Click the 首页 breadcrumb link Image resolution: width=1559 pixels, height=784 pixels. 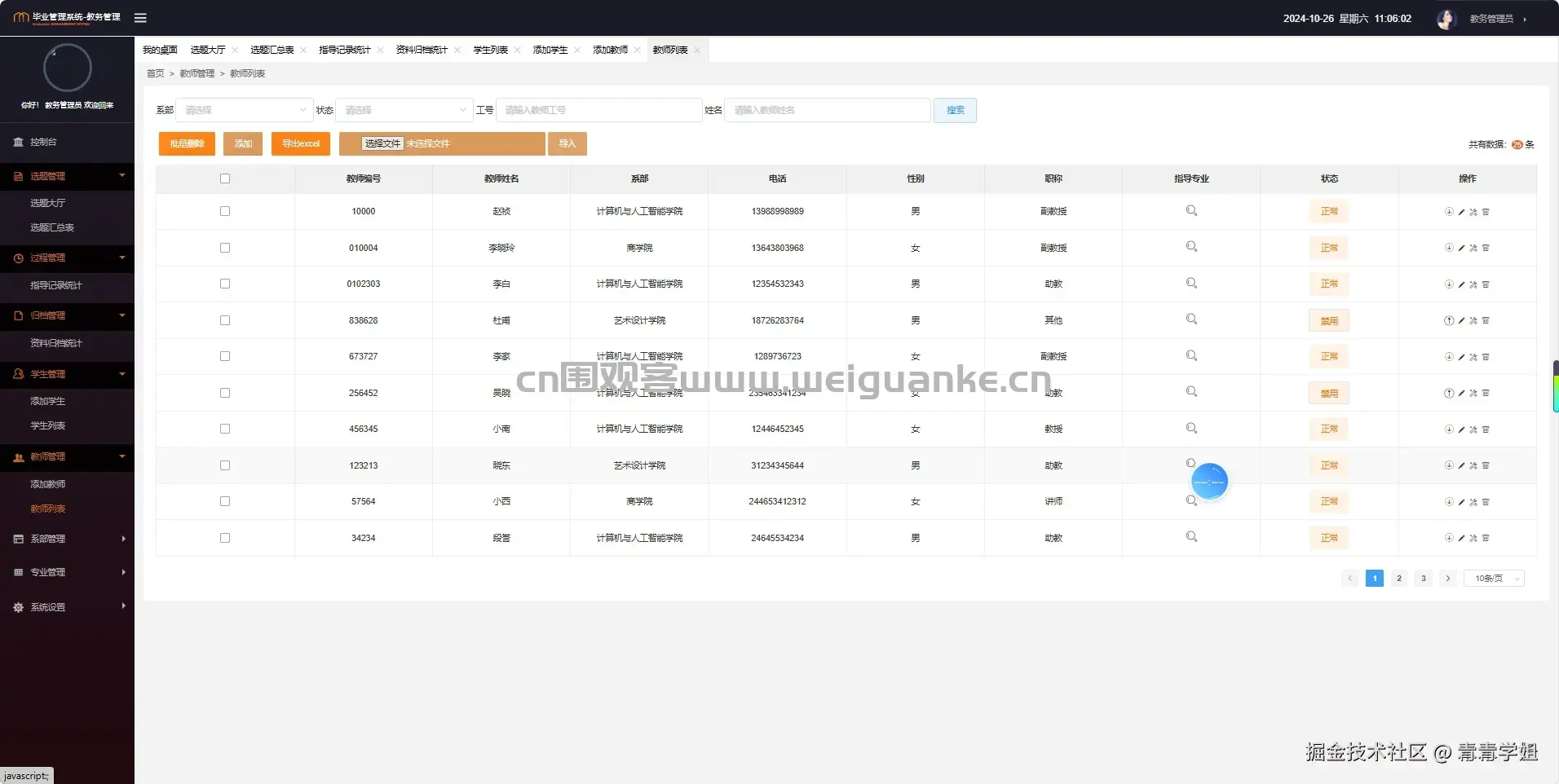155,73
